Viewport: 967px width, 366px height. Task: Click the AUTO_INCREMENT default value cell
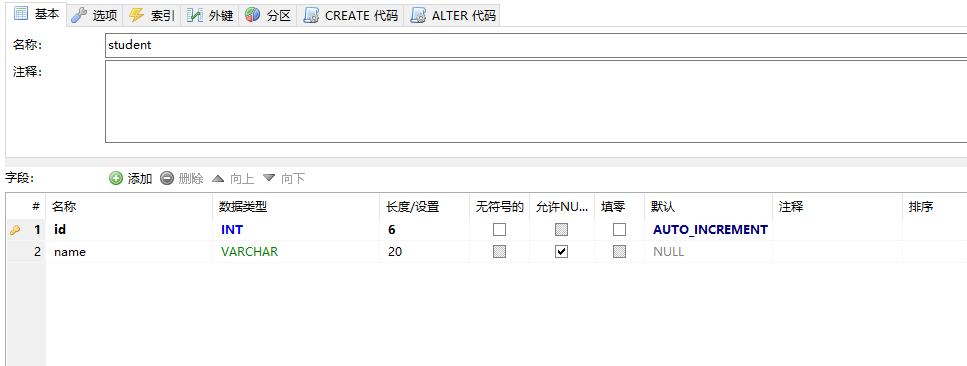click(x=709, y=230)
